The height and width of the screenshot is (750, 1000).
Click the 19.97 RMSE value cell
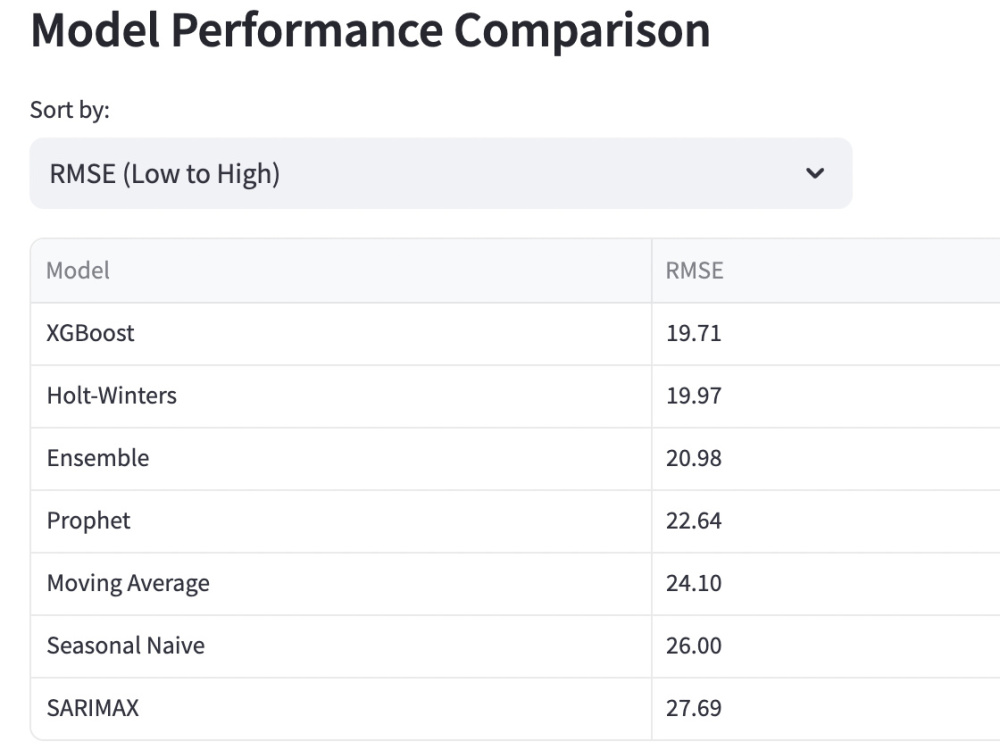pyautogui.click(x=826, y=396)
